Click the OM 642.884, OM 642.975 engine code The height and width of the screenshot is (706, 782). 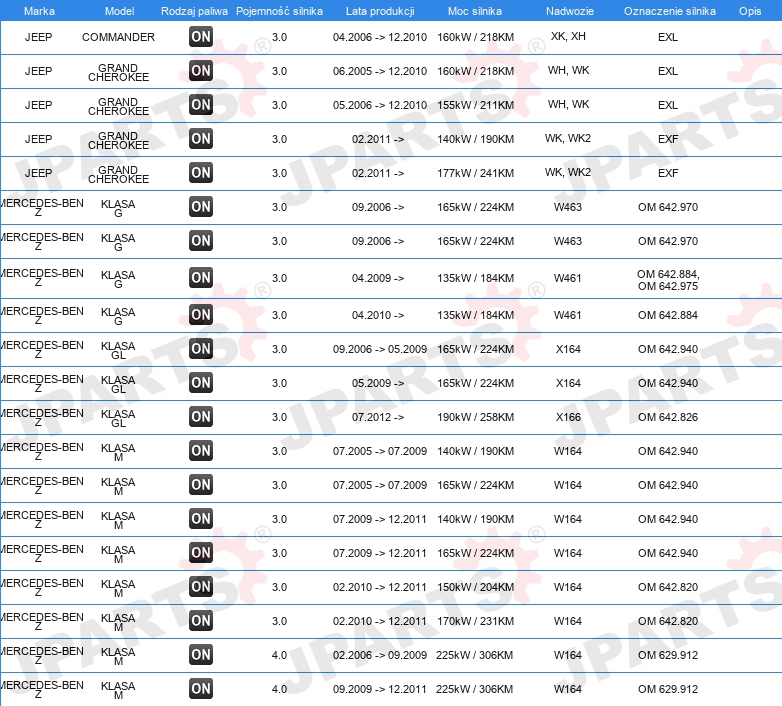[x=668, y=280]
